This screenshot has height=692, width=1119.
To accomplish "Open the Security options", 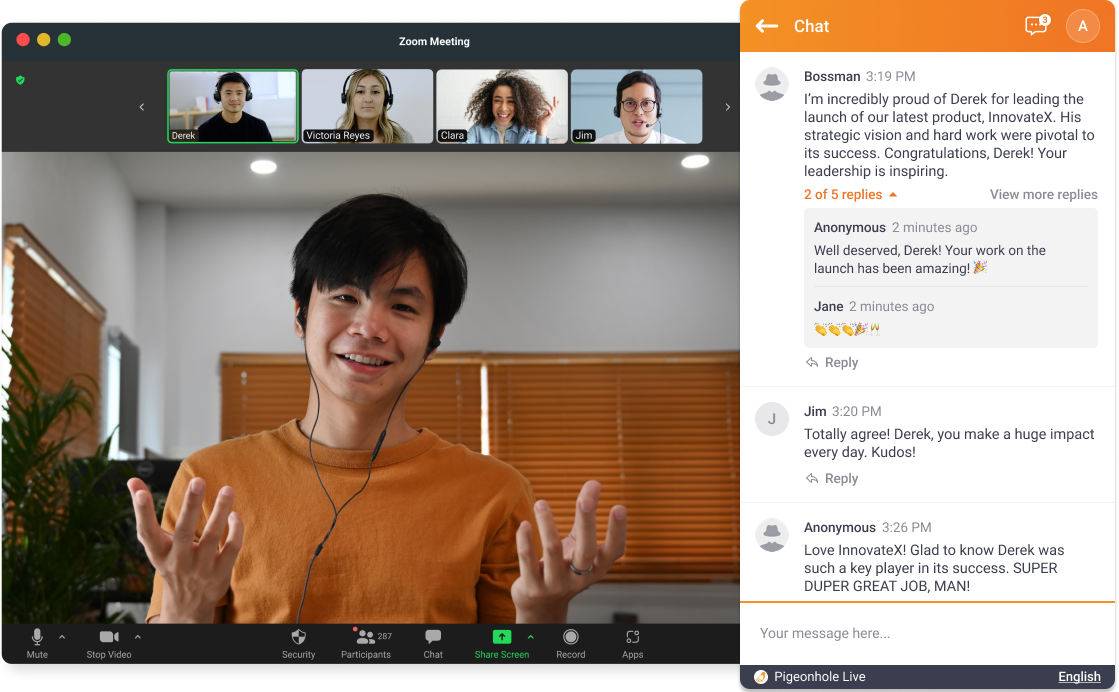I will tap(298, 643).
